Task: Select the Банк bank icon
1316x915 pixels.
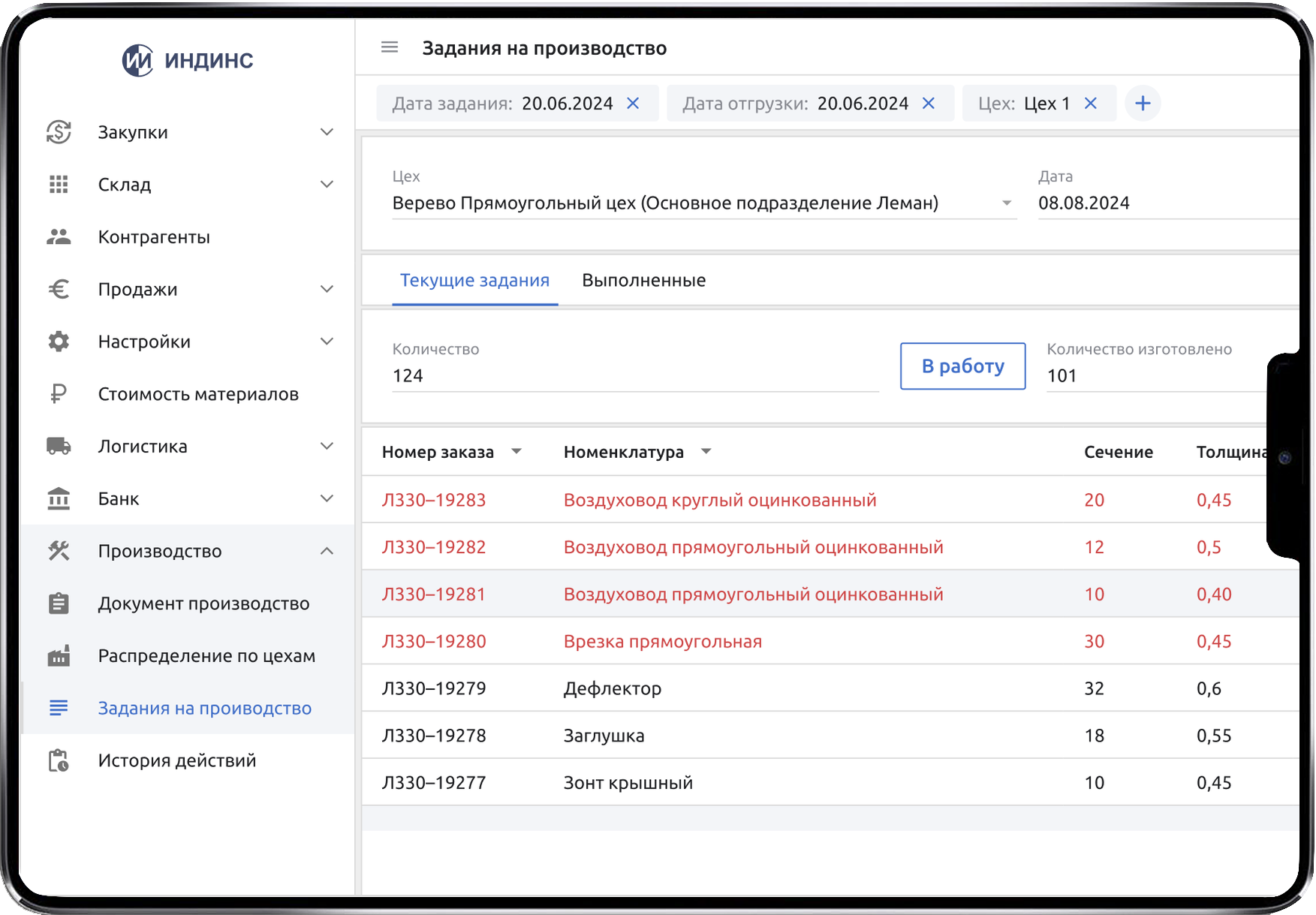Action: (x=58, y=498)
